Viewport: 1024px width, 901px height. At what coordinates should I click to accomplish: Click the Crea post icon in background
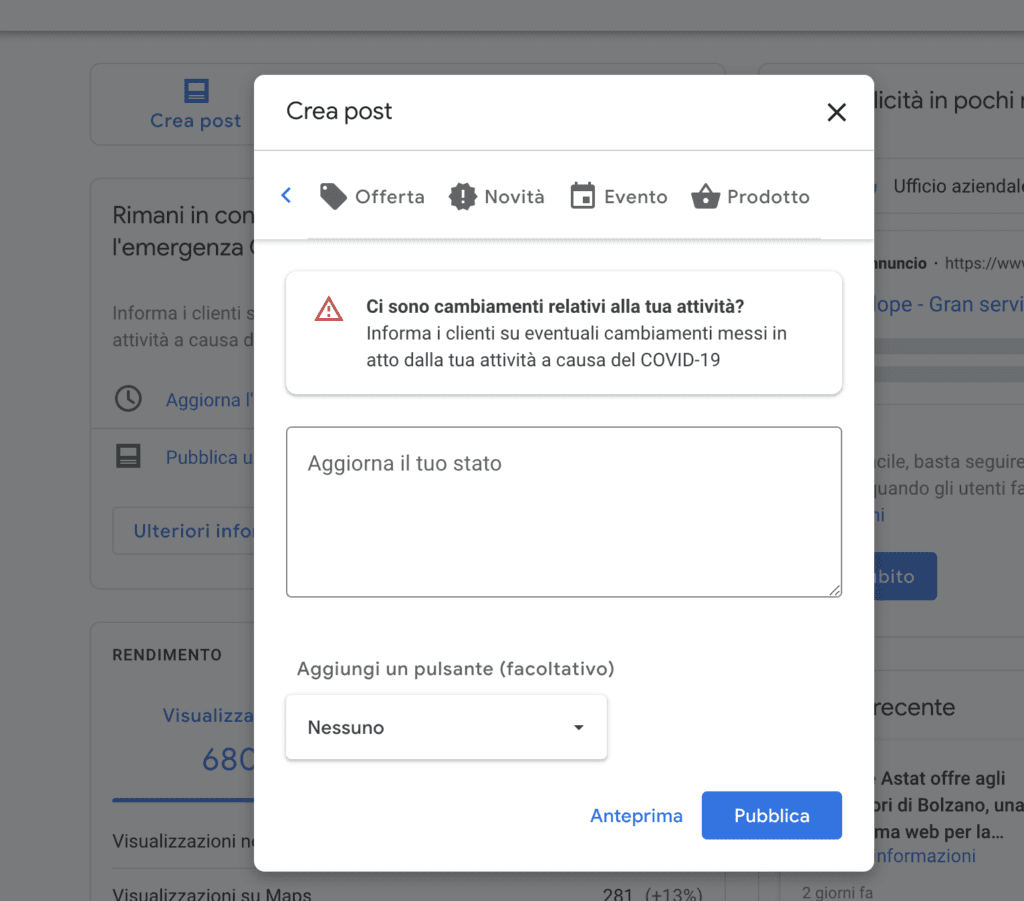click(196, 92)
